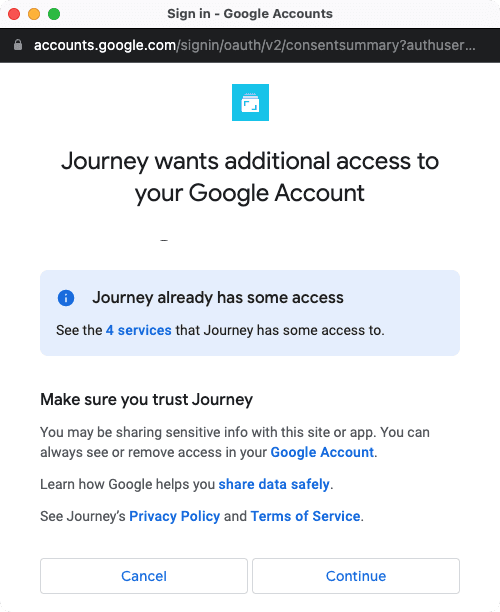The image size is (500, 612).
Task: Click the Make sure you trust Journey heading
Action: coord(146,400)
